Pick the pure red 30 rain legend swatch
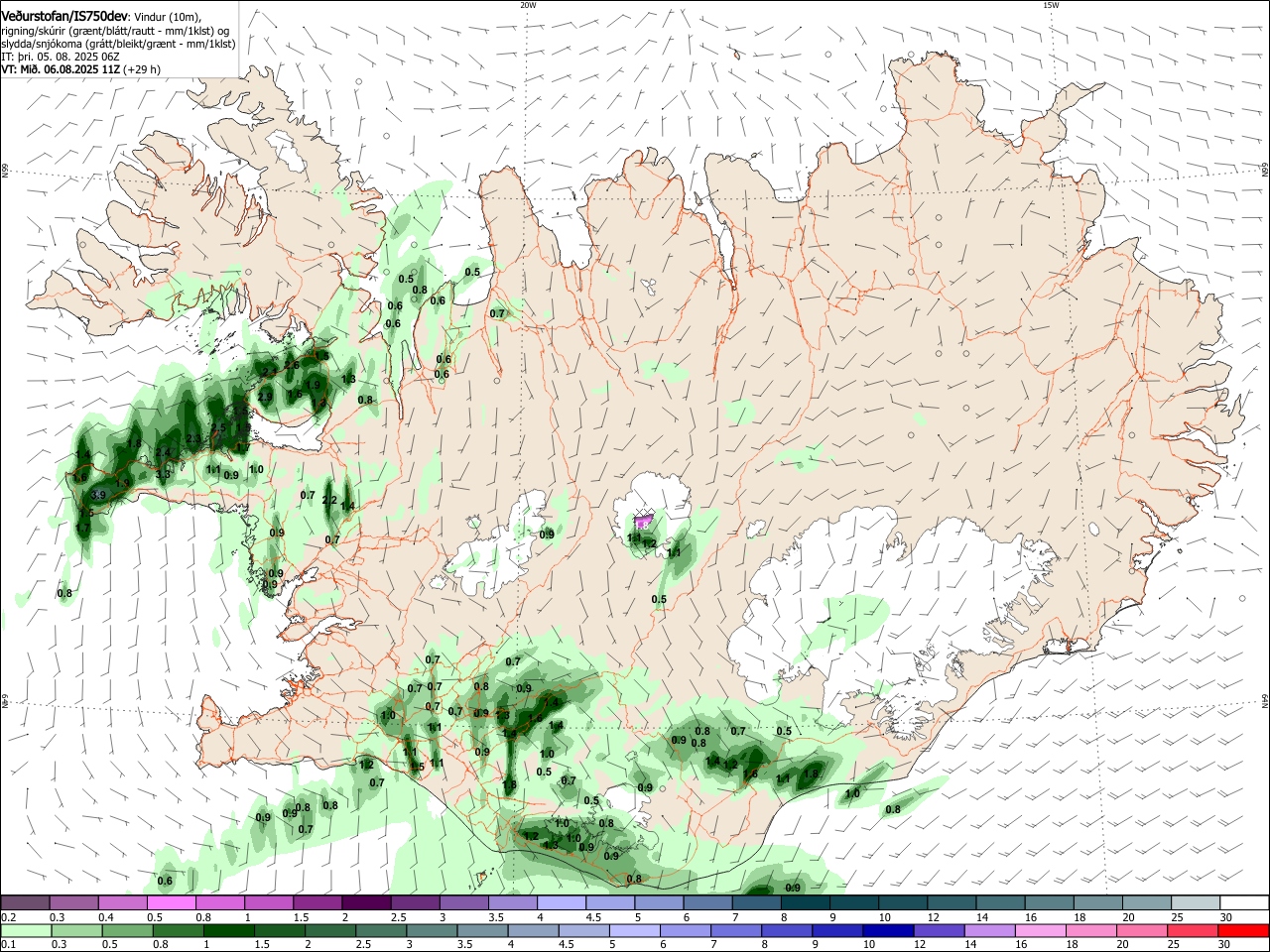 [1243, 930]
